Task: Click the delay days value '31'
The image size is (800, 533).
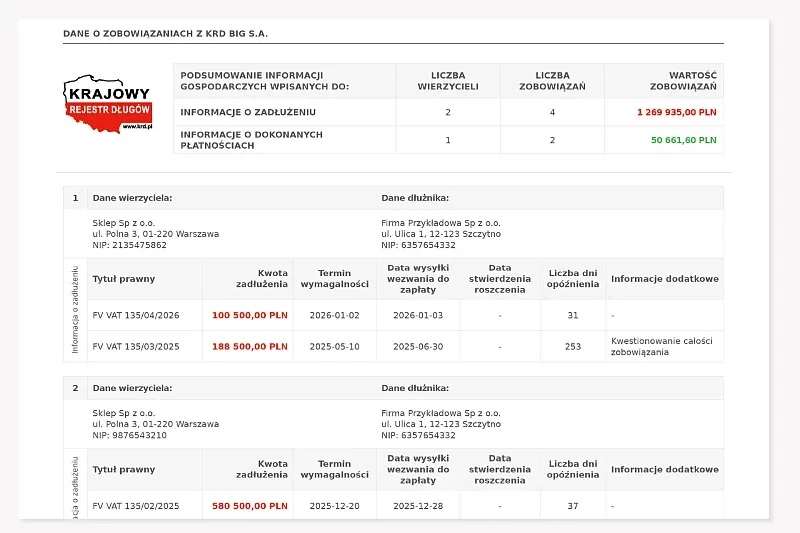Action: [573, 315]
